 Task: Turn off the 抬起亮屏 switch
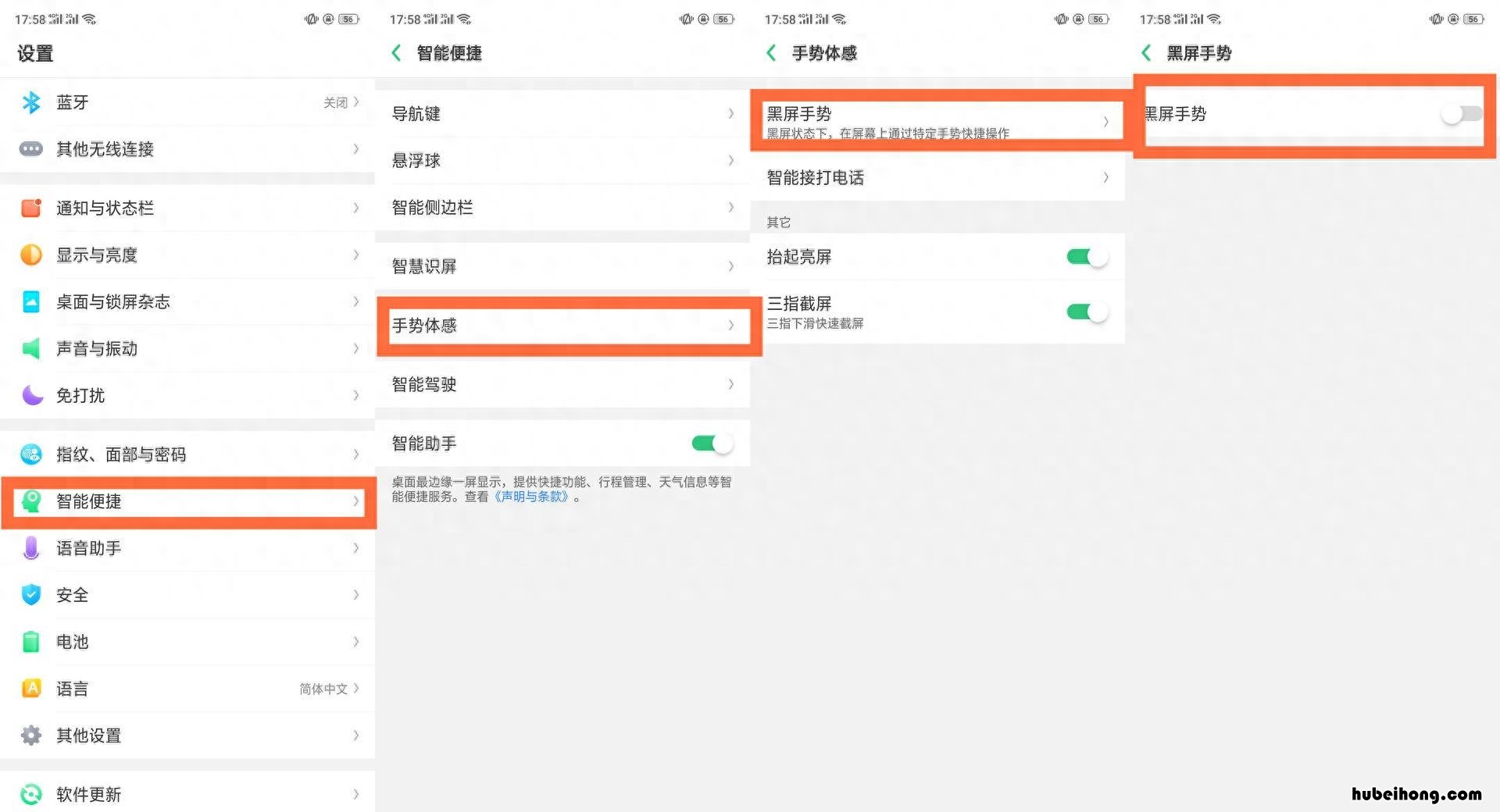pyautogui.click(x=1087, y=257)
